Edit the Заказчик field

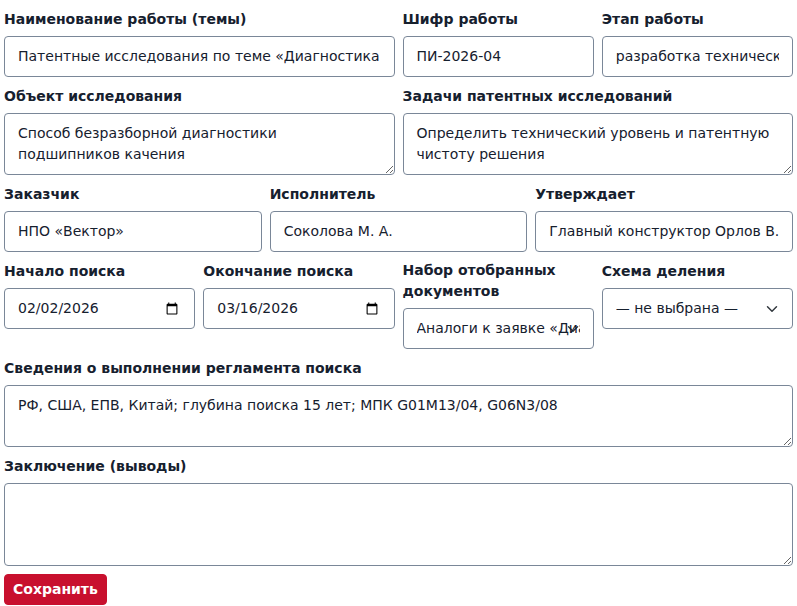pyautogui.click(x=133, y=231)
